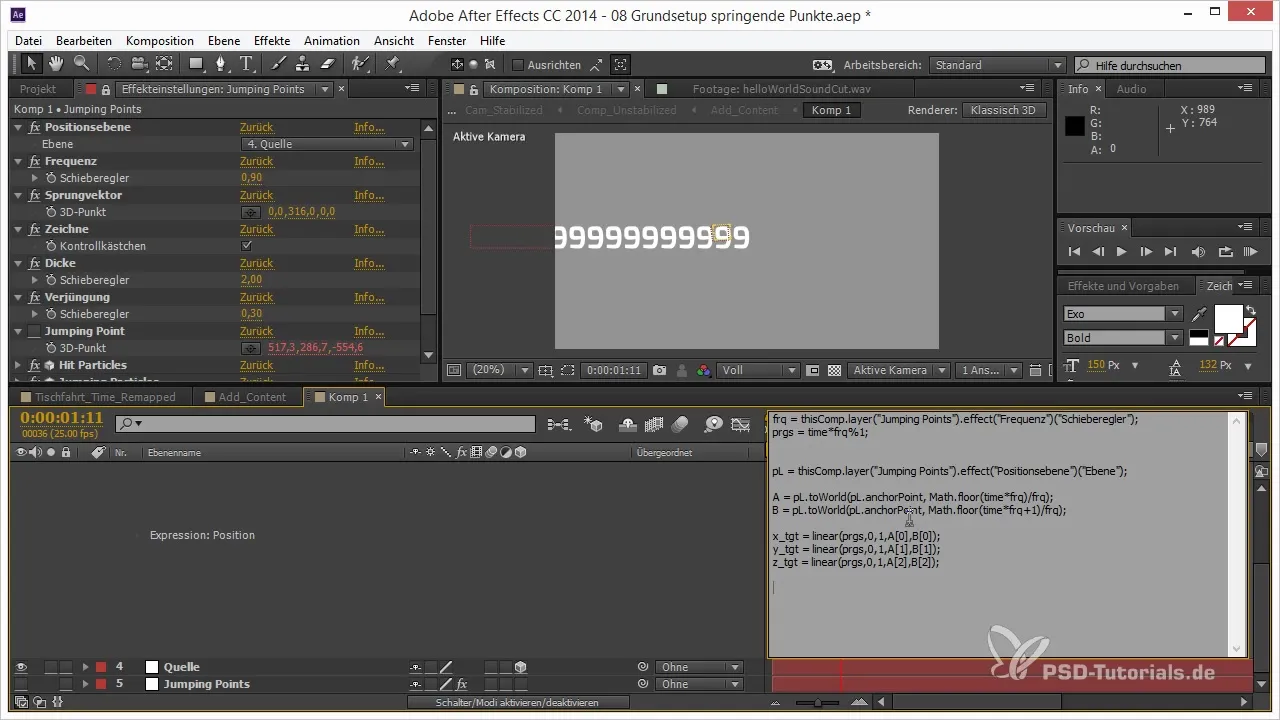Open grid and guide options icon
Viewport: 1280px width, 720px height.
tap(545, 370)
